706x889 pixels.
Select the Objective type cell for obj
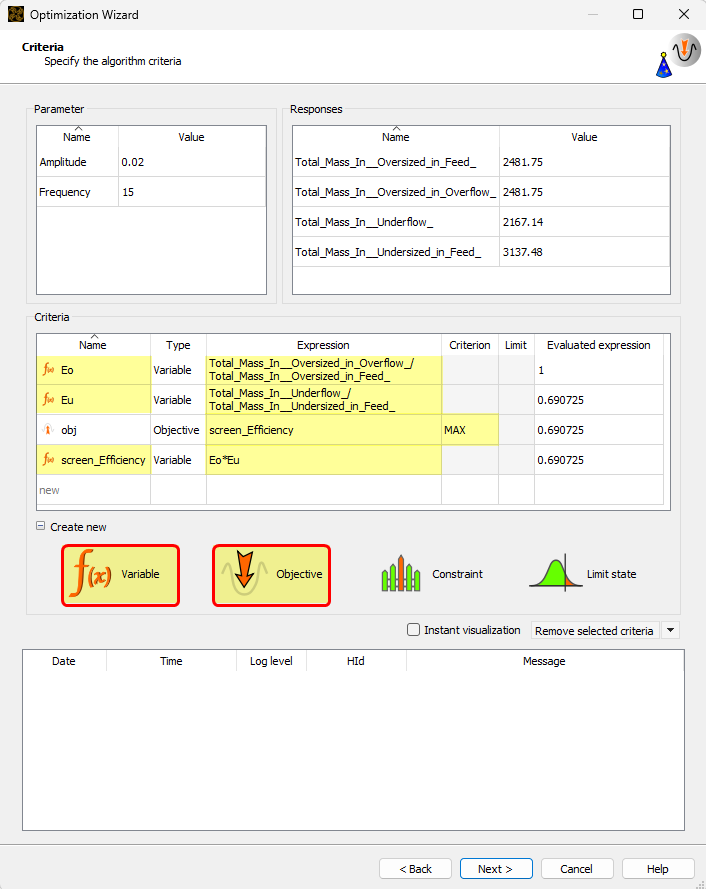click(178, 430)
